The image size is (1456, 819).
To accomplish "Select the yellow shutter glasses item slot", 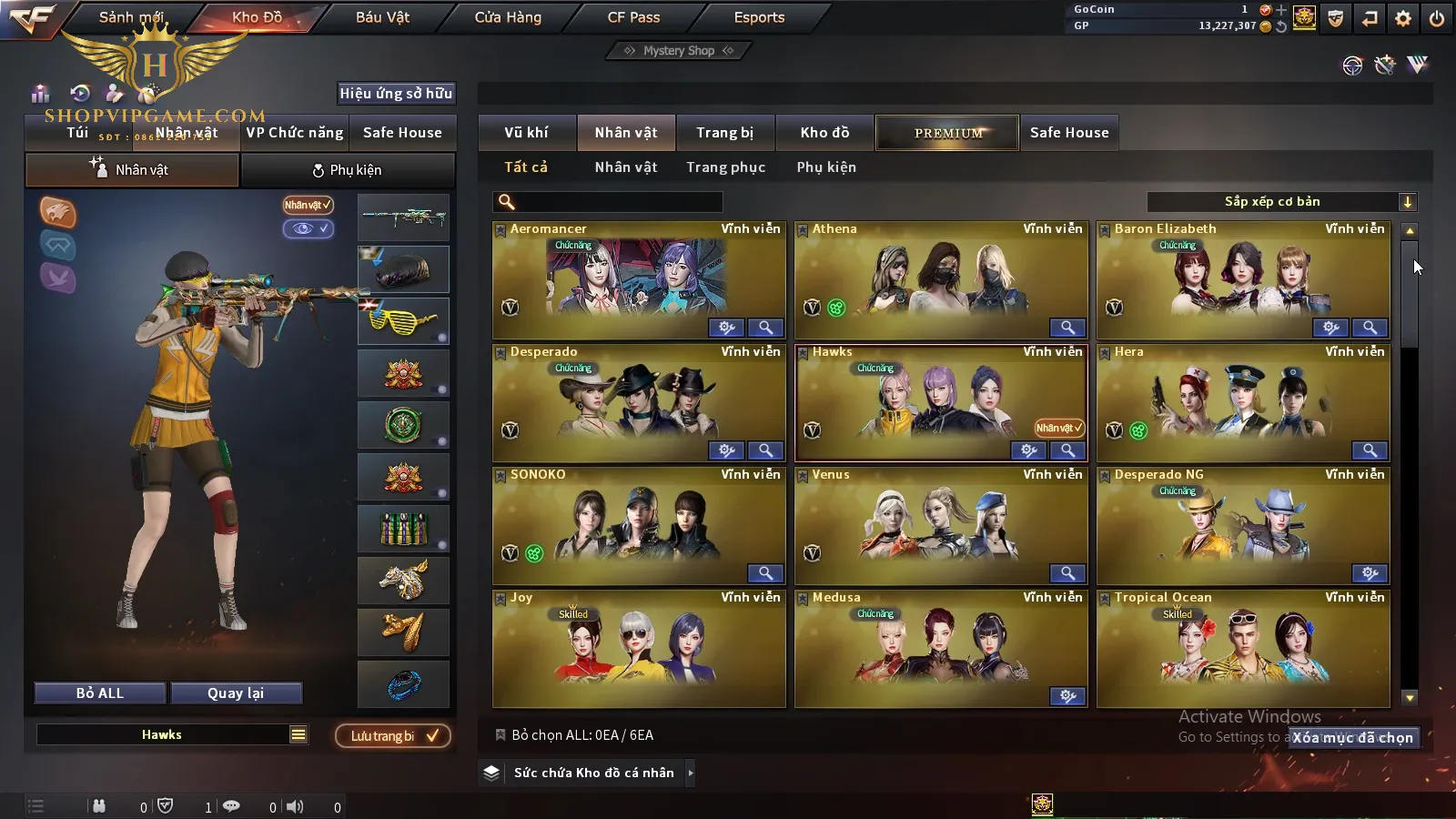I will tap(403, 321).
